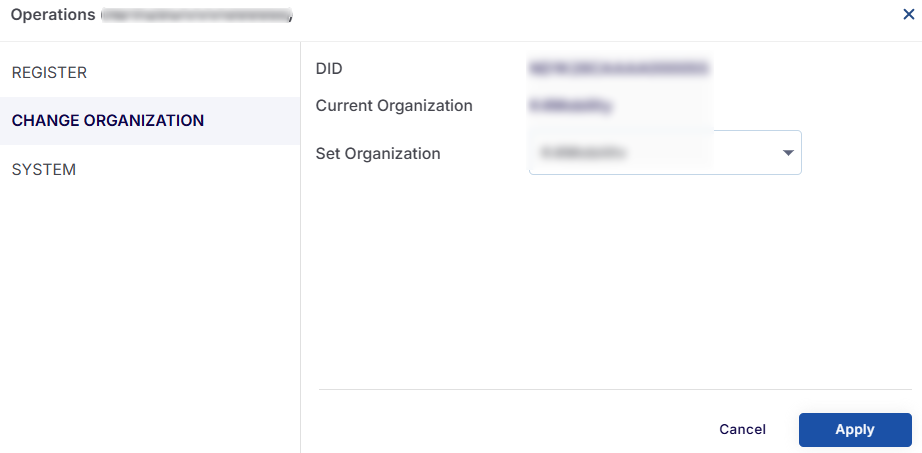This screenshot has width=922, height=453.
Task: Click the DID field label
Action: (329, 69)
